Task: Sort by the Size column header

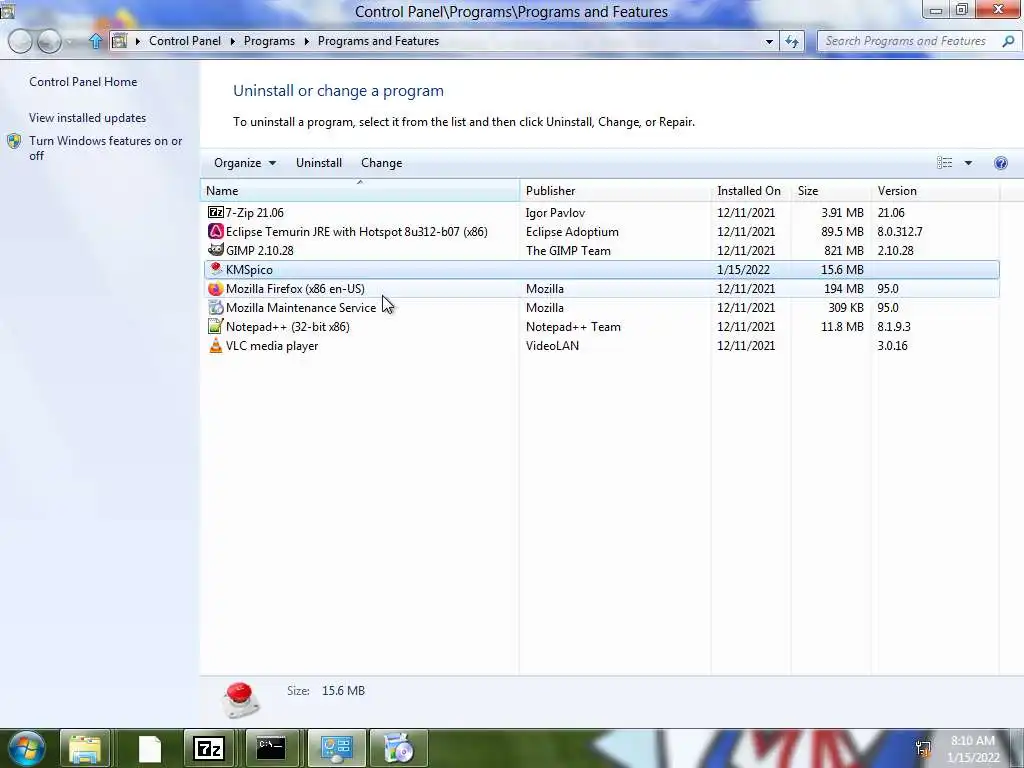Action: (x=831, y=191)
